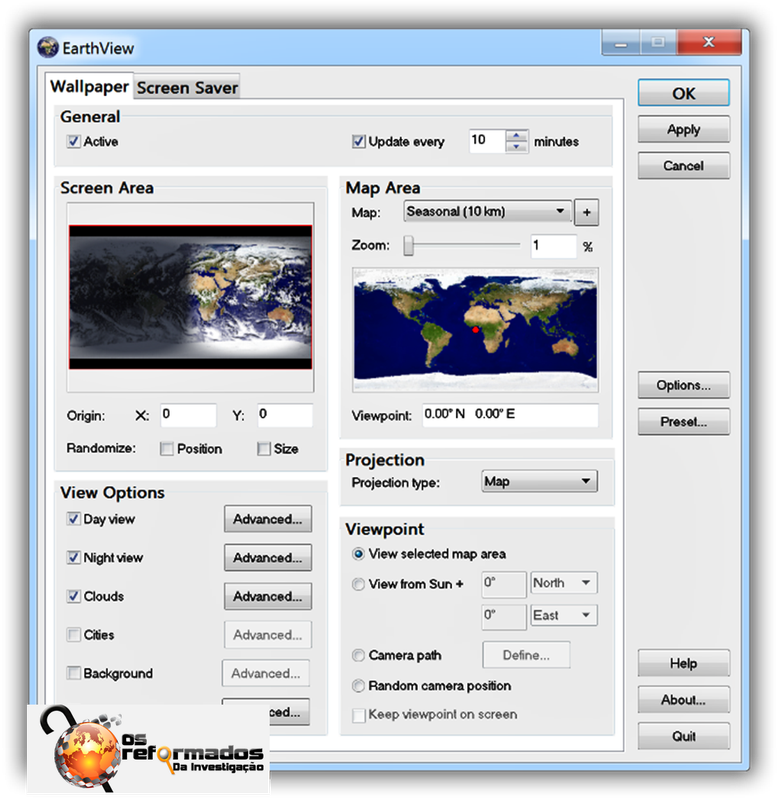Viewport: 779px width, 800px height.
Task: Click the Sun latitude offset degrees field
Action: coord(504,584)
